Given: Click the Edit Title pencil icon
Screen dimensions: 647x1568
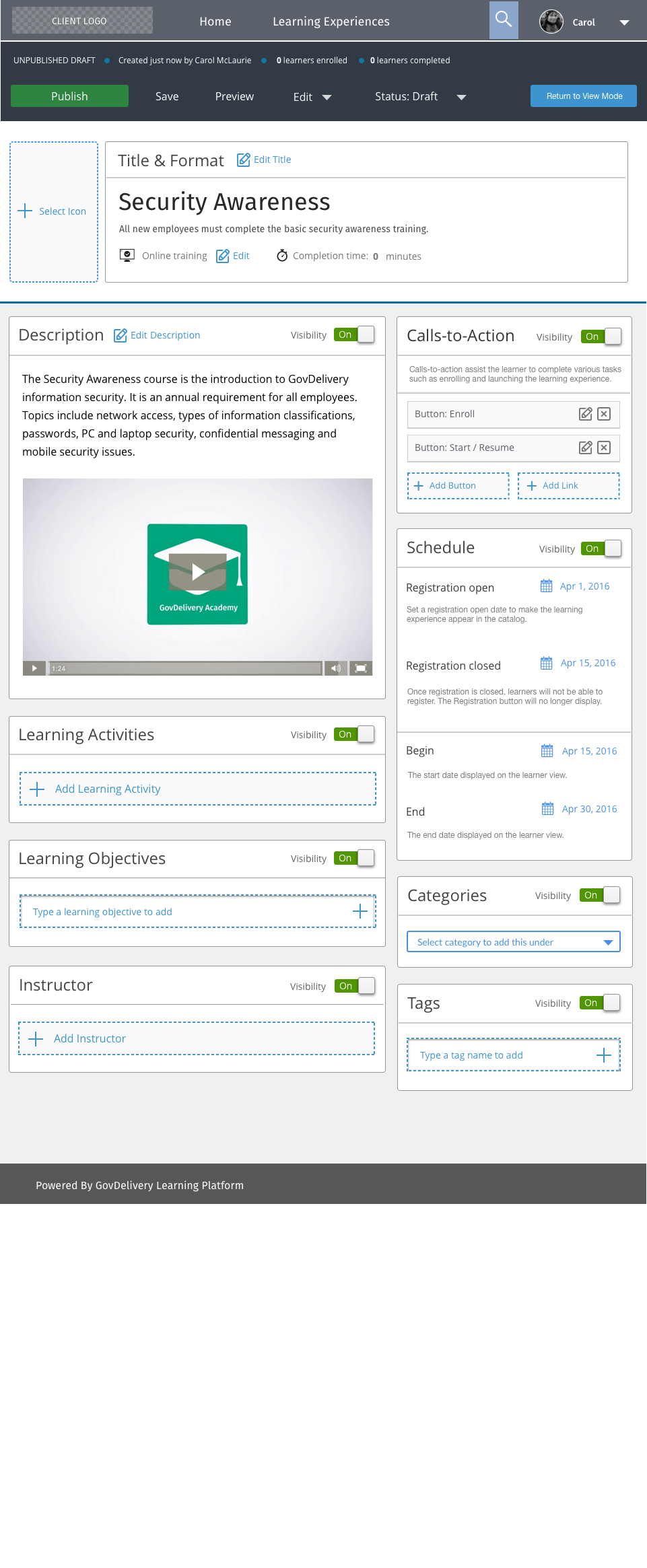Looking at the screenshot, I should coord(243,159).
